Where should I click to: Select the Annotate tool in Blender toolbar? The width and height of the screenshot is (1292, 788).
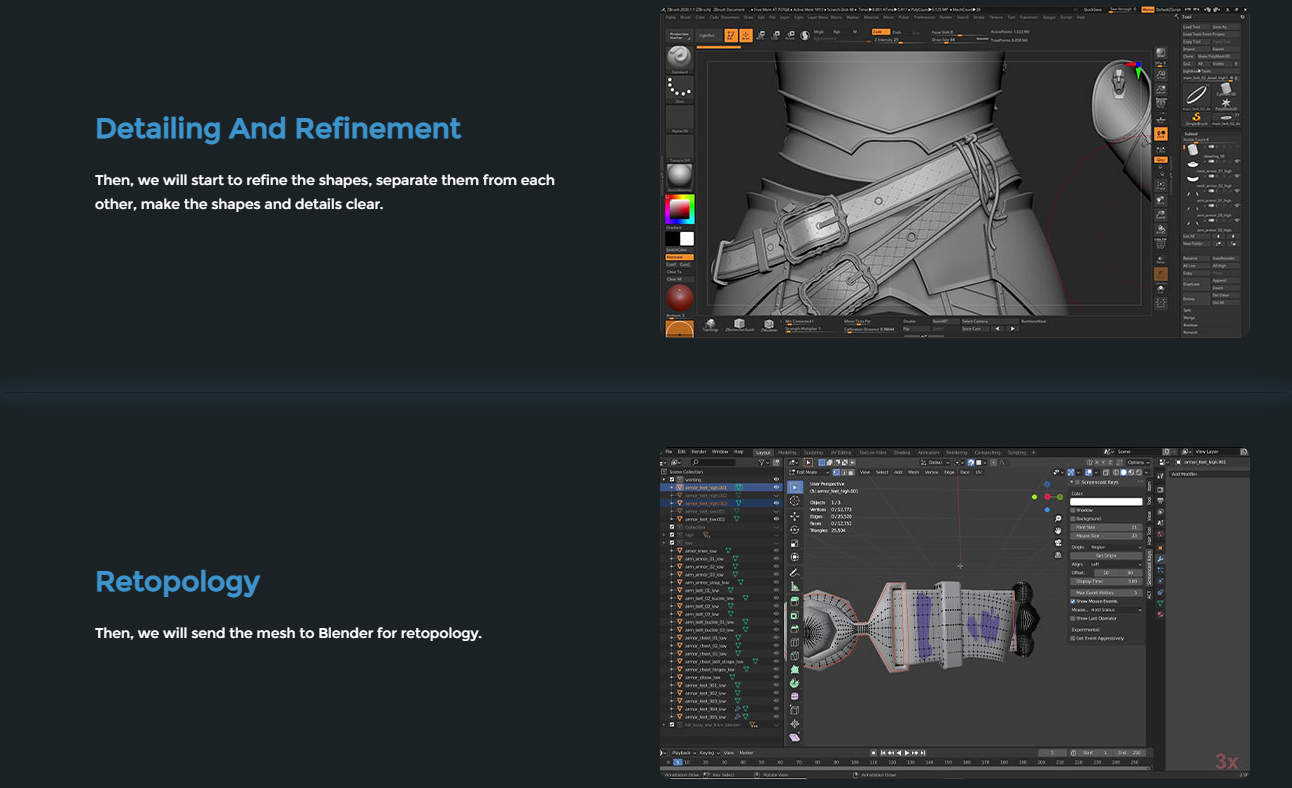tap(795, 573)
